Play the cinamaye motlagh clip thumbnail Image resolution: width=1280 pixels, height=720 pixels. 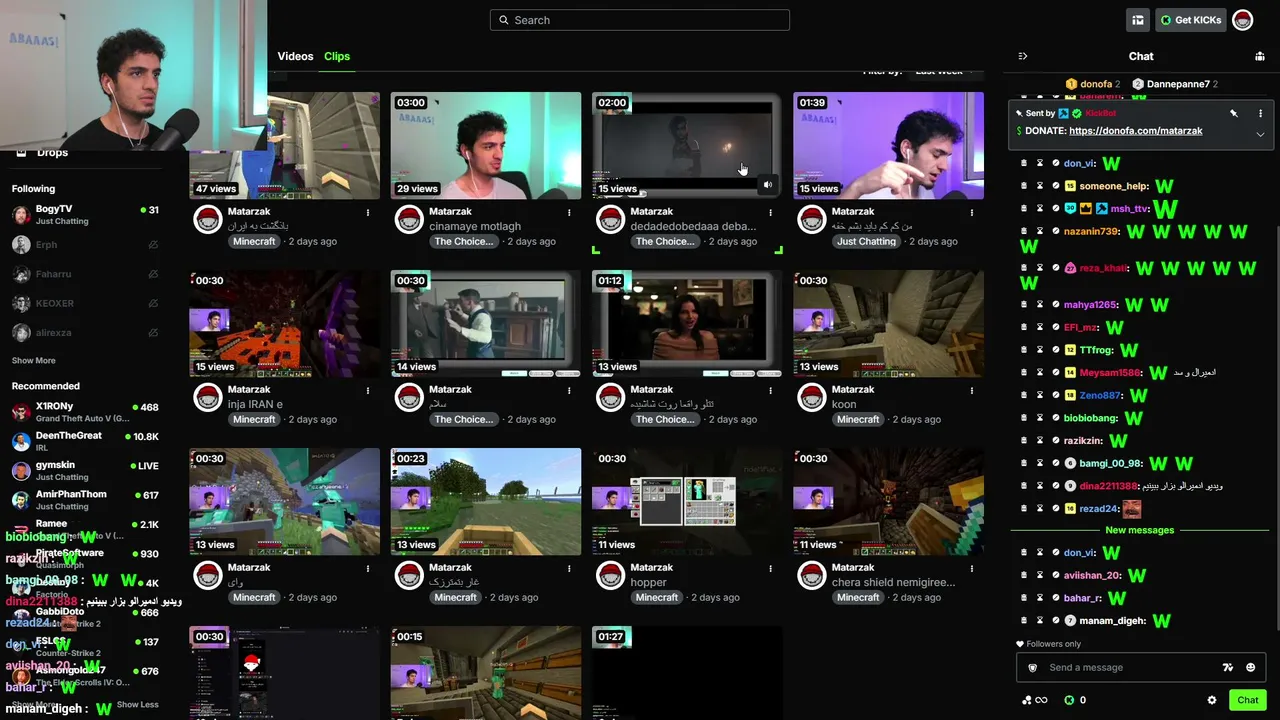486,146
